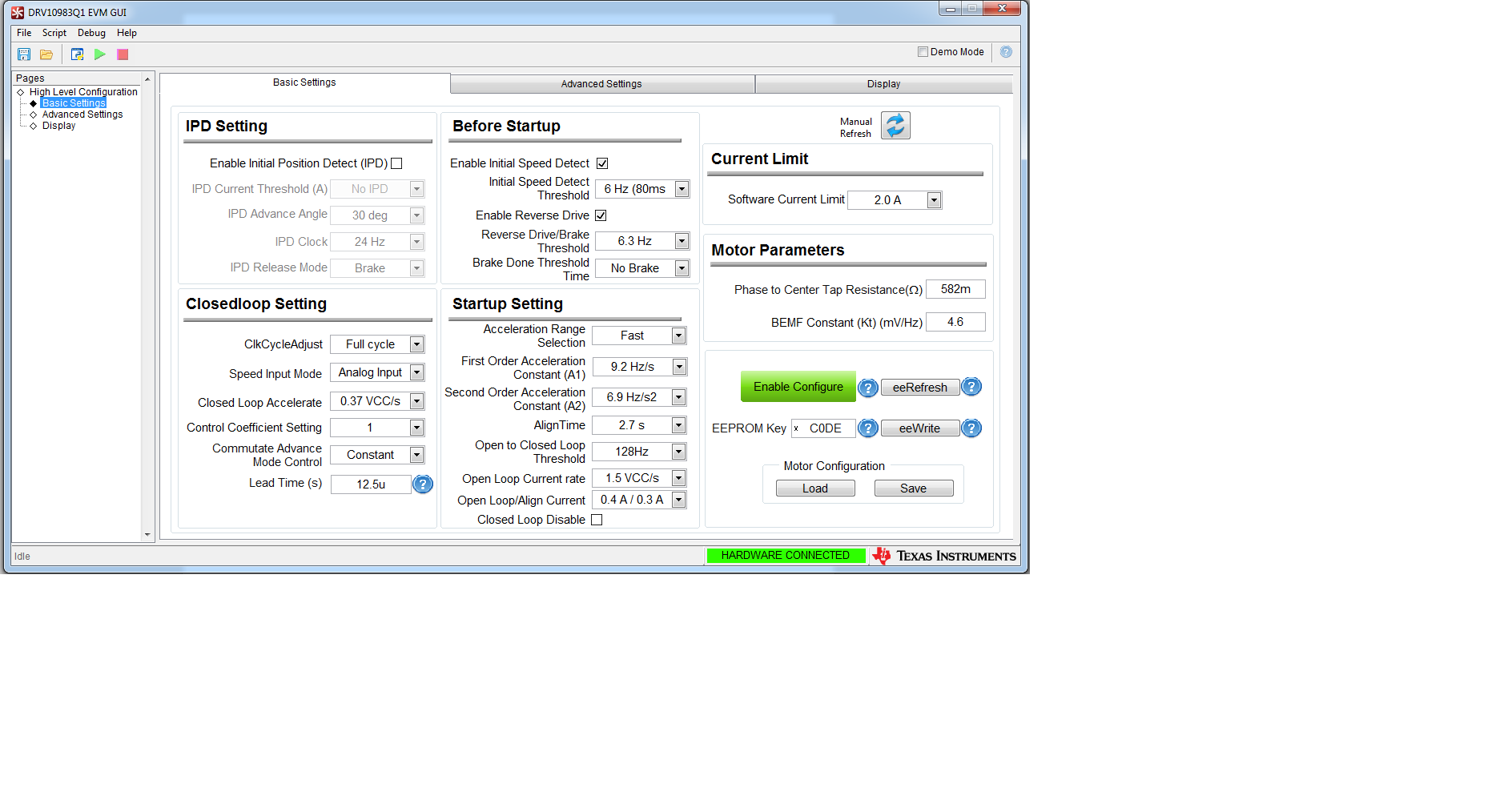
Task: Open help icon right of EEPROM Key field
Action: tap(868, 428)
